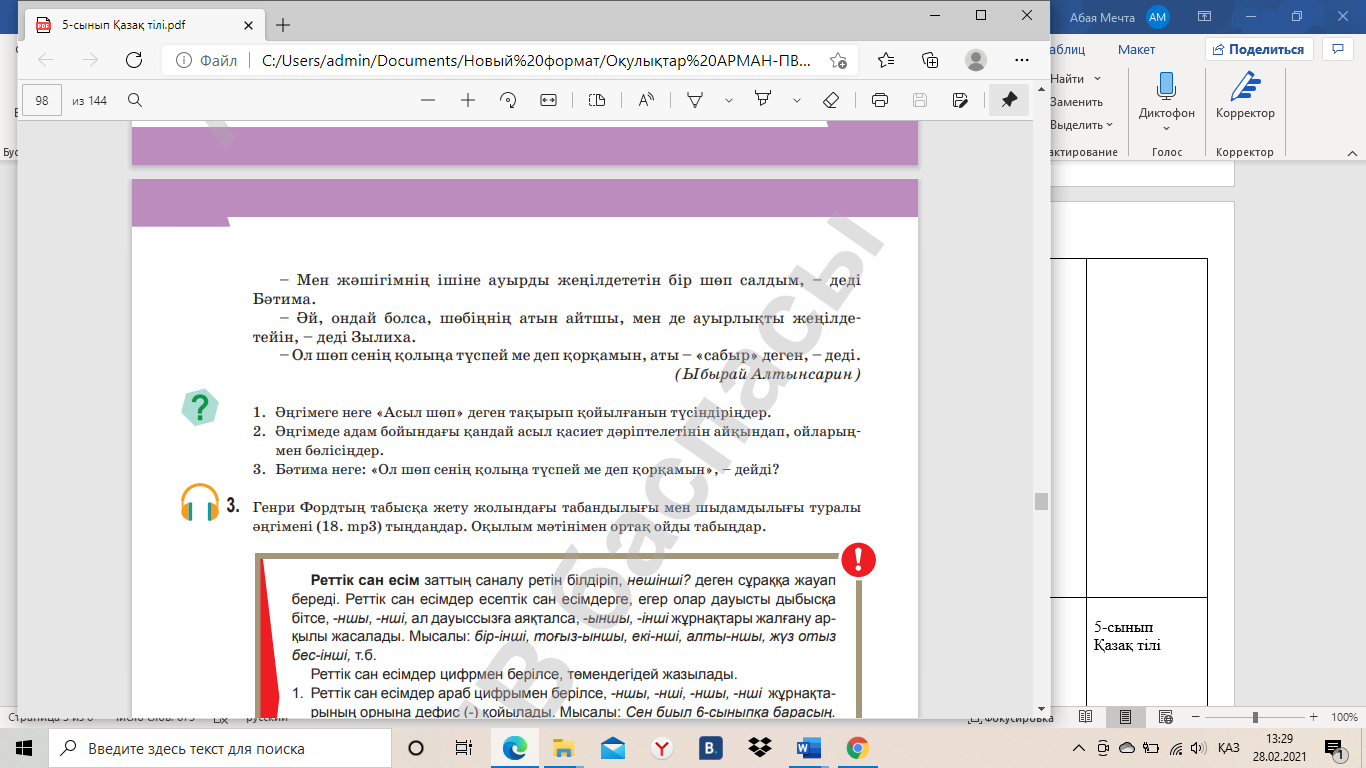Start Диктофон dictation in Word
The image size is (1366, 768).
(1166, 85)
